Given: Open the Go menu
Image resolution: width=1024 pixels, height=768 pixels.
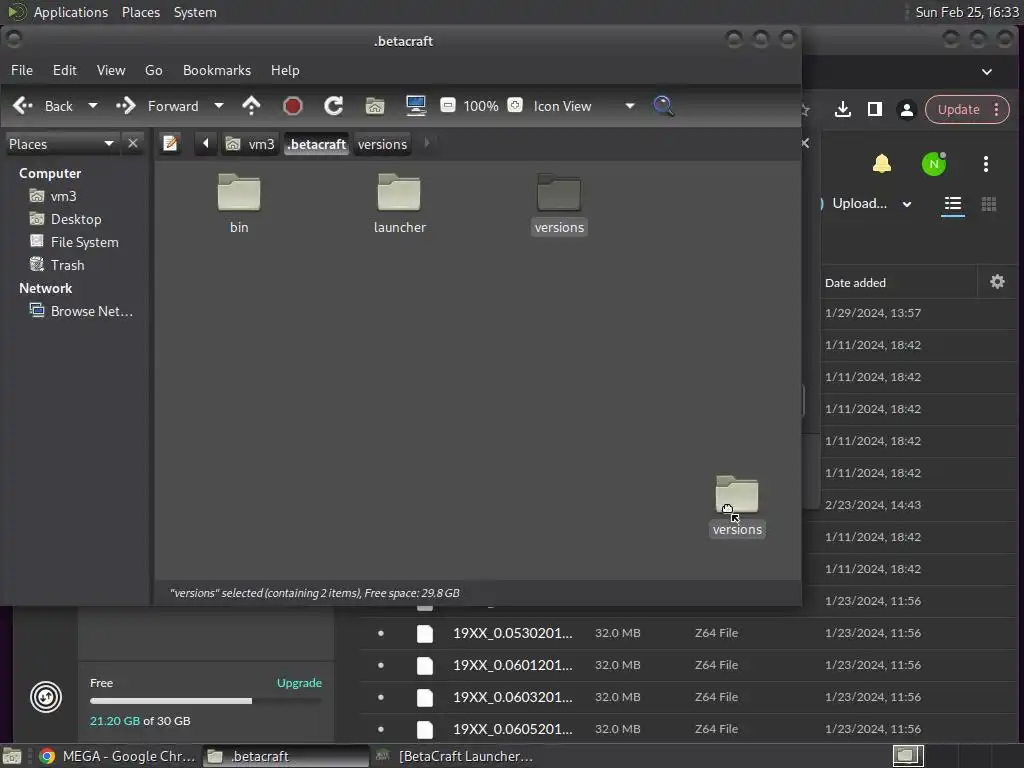Looking at the screenshot, I should 153,70.
